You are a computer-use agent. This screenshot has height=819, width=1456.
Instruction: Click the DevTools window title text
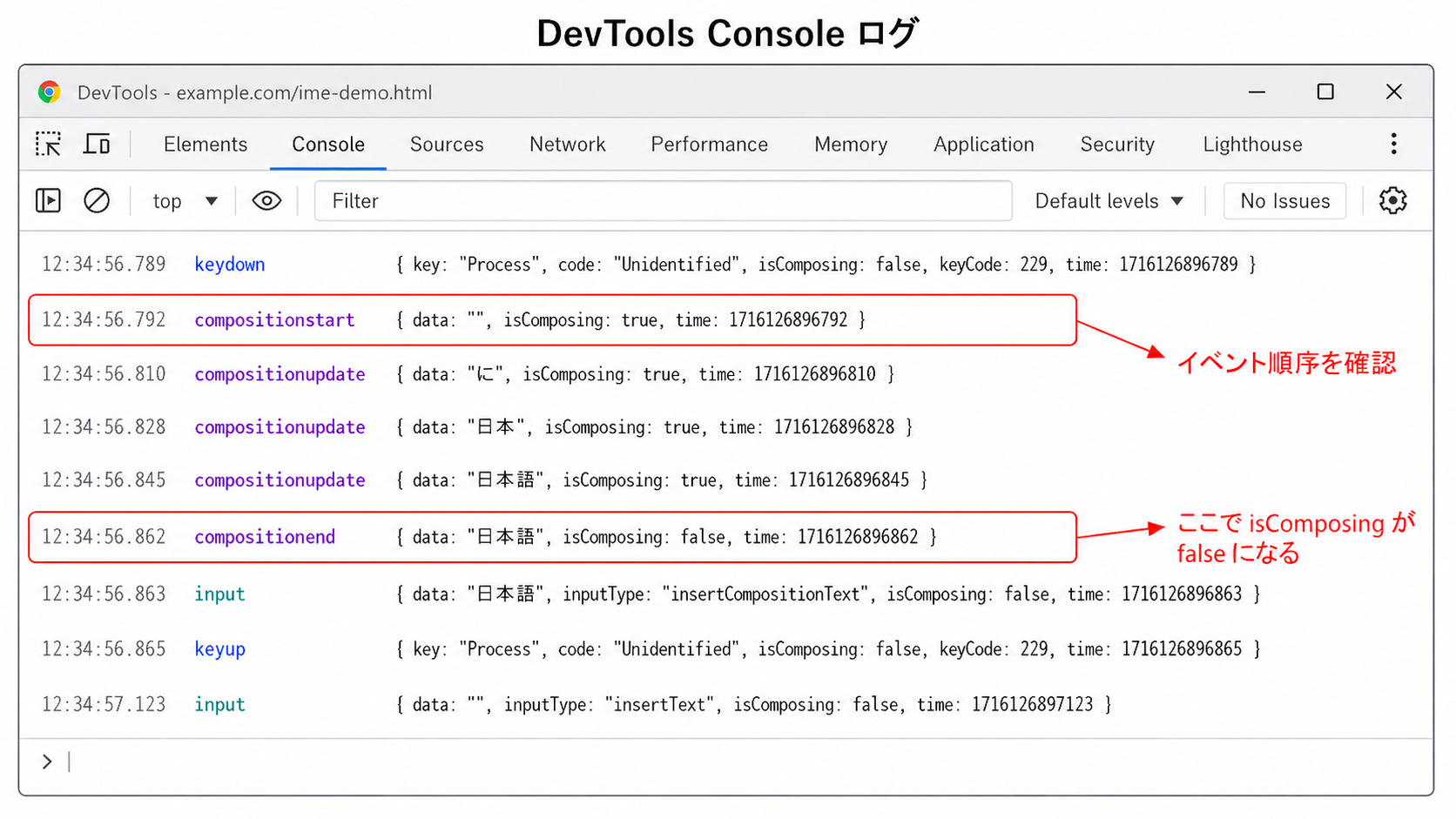pyautogui.click(x=254, y=93)
